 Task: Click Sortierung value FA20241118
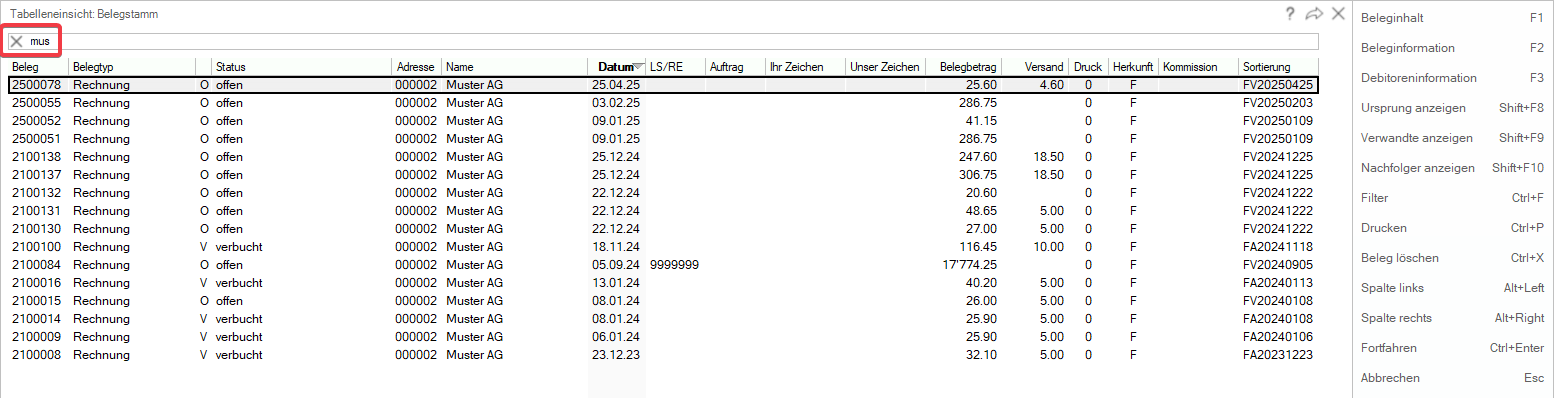point(1277,247)
